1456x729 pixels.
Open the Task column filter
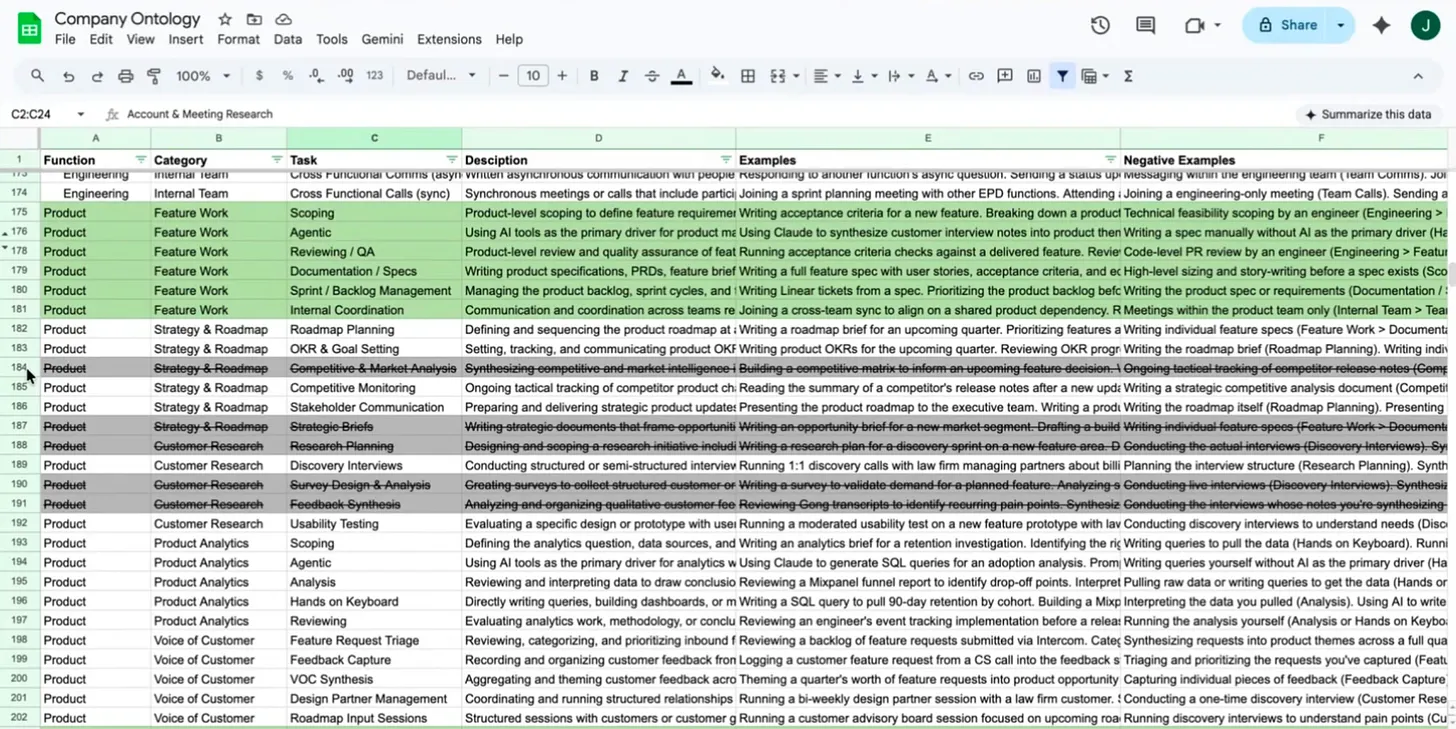click(x=452, y=160)
